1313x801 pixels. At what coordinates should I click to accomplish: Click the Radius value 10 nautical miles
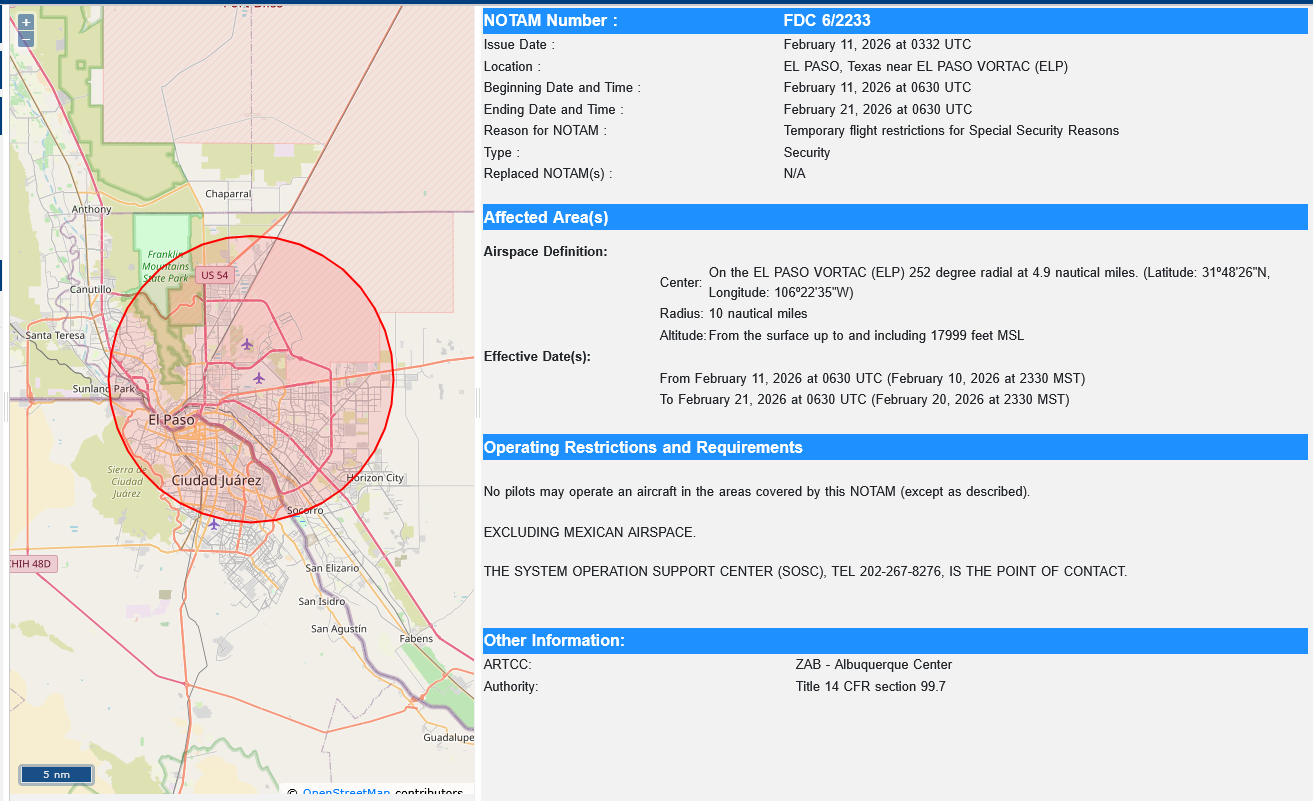point(758,314)
